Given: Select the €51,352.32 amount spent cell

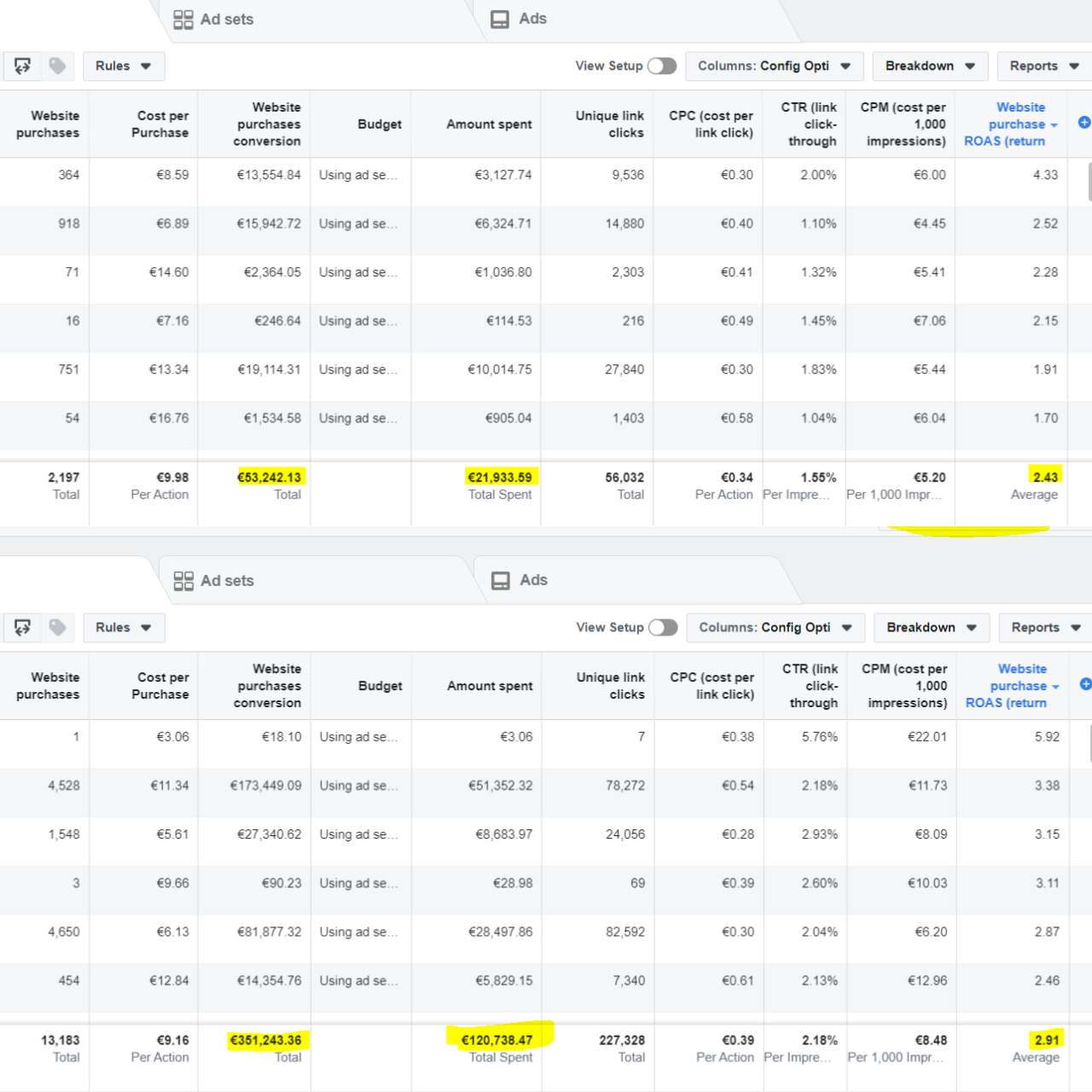Looking at the screenshot, I should [500, 786].
